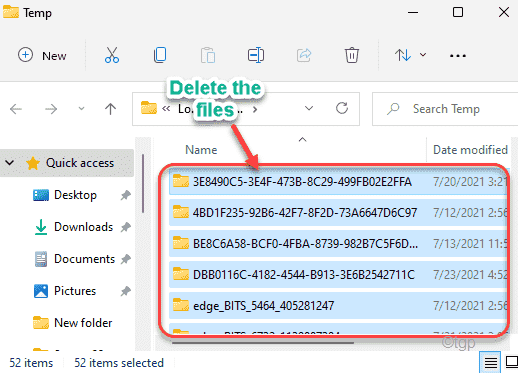518x373 pixels.
Task: Open the See more ellipsis menu
Action: coord(458,56)
